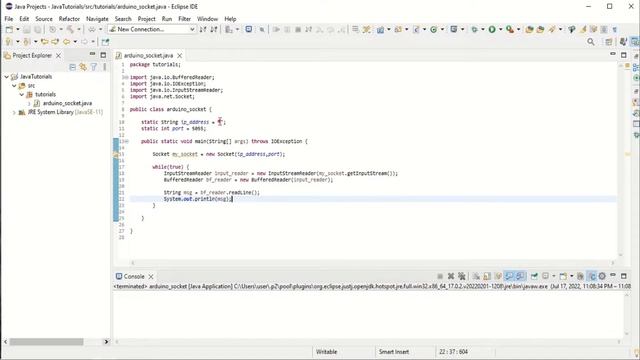Viewport: 640px width, 360px height.
Task: Click the Pin Editor toolbar icon
Action: click(105, 42)
